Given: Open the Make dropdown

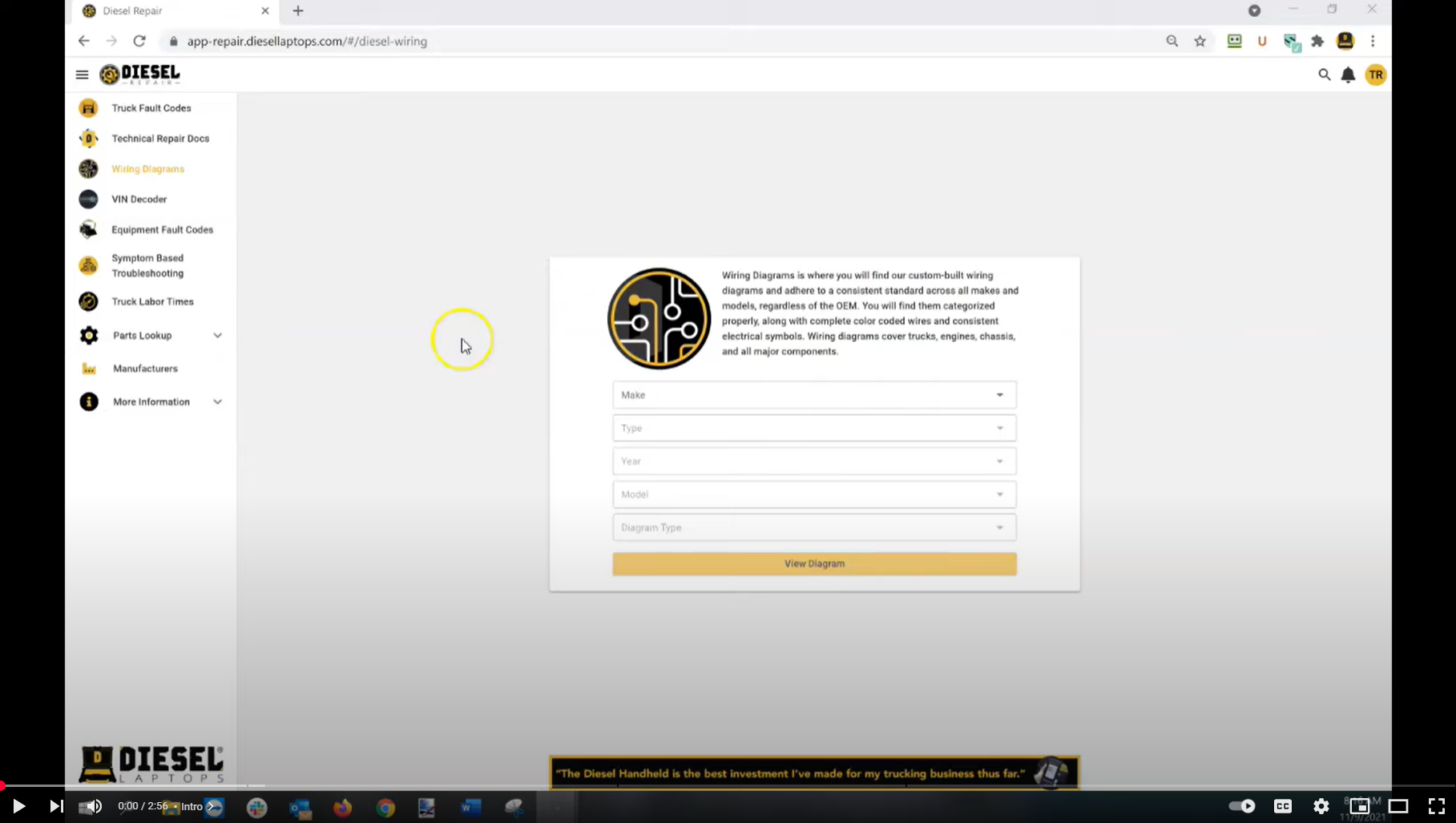Looking at the screenshot, I should click(814, 395).
